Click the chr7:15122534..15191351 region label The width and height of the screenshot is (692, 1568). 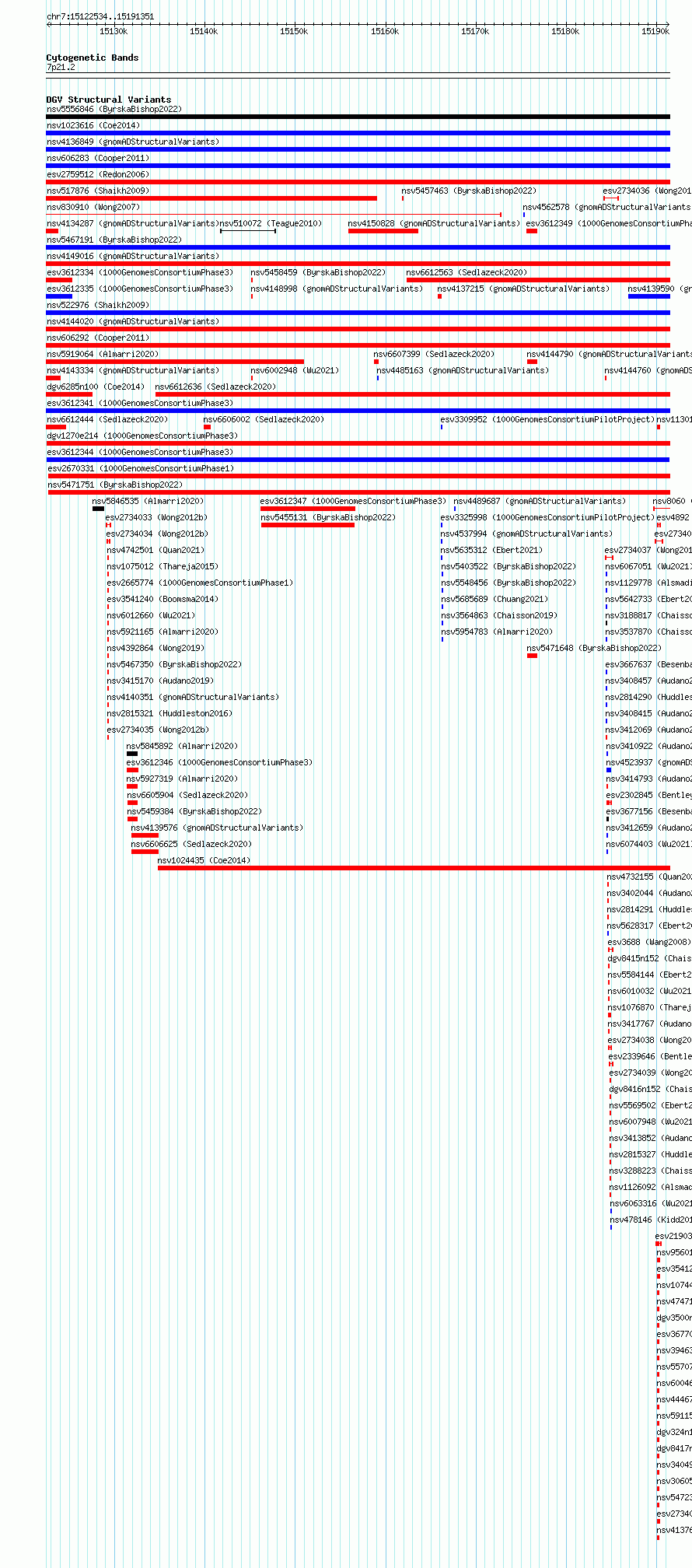coord(100,16)
